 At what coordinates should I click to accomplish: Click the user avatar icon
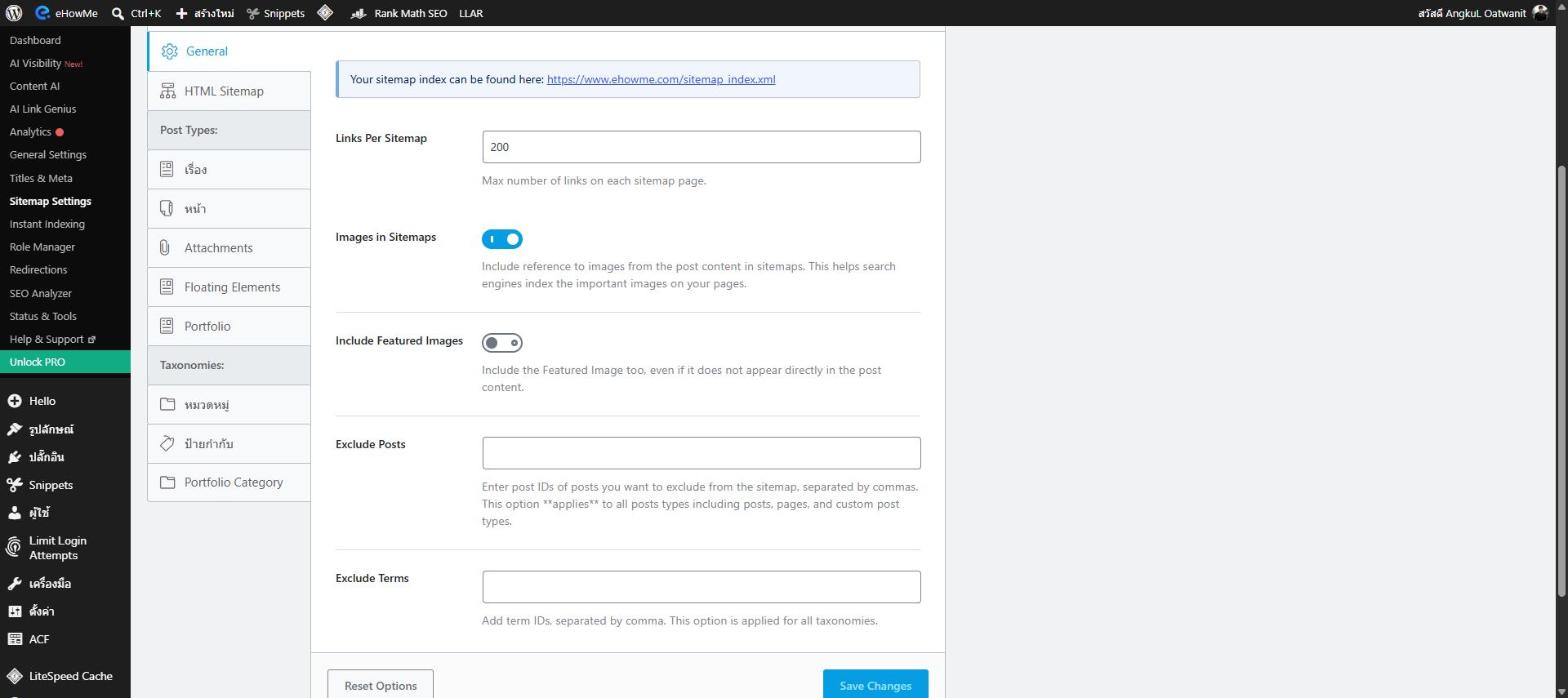tap(1540, 13)
